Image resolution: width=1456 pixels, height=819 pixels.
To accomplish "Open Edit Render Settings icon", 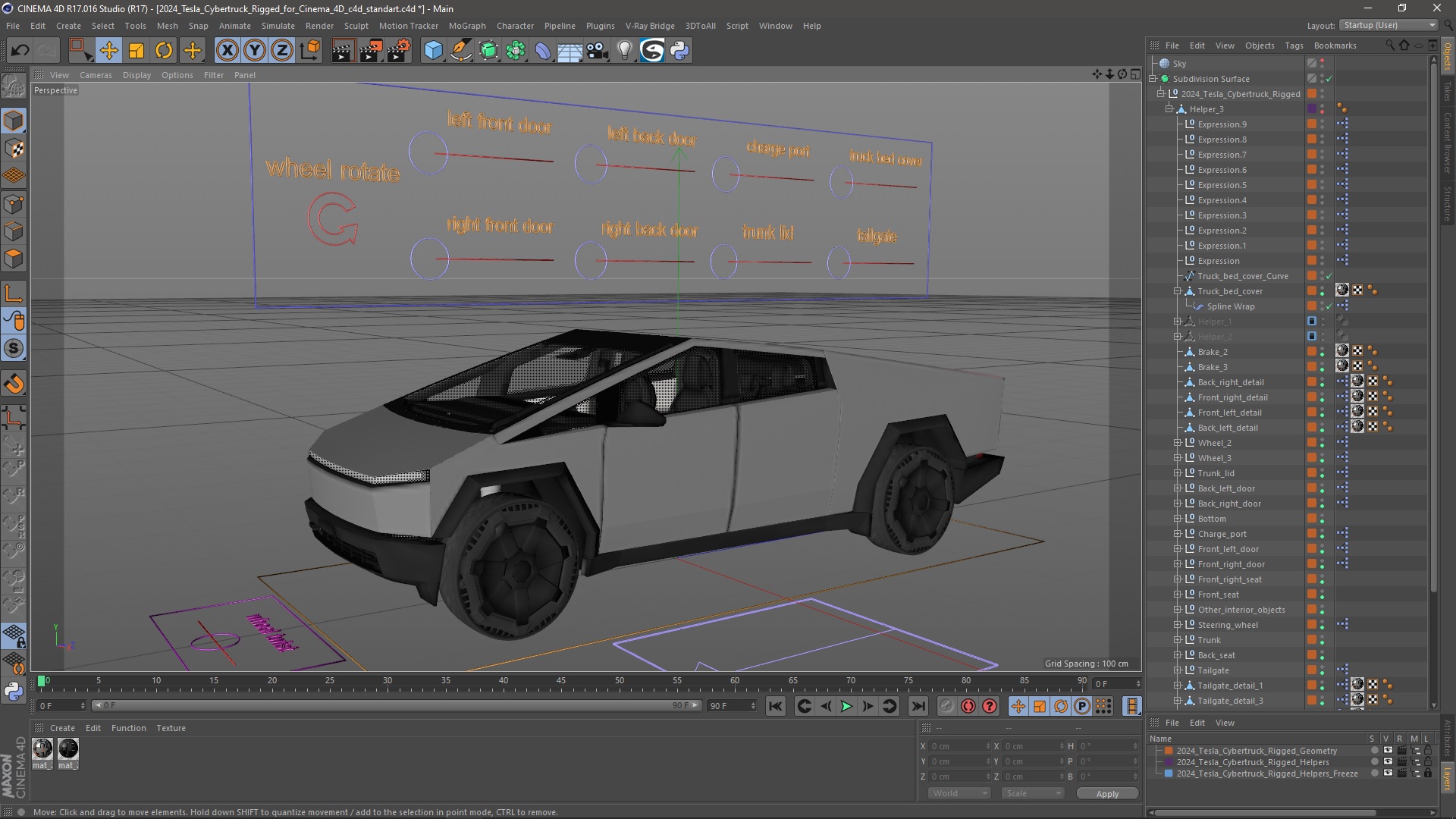I will tap(399, 51).
